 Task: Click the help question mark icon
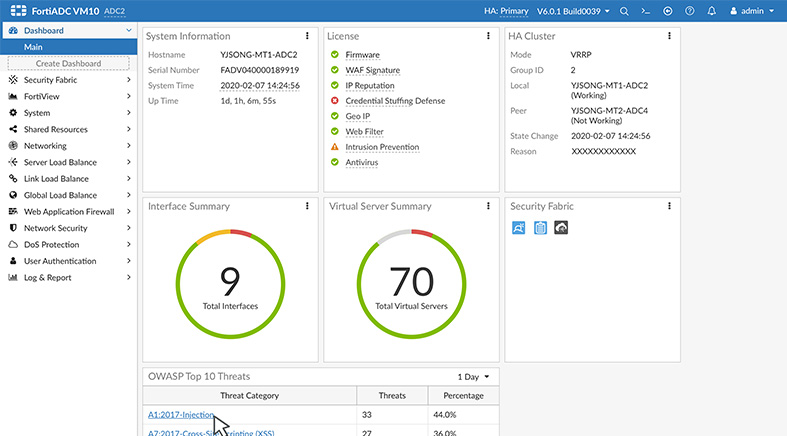tap(690, 11)
